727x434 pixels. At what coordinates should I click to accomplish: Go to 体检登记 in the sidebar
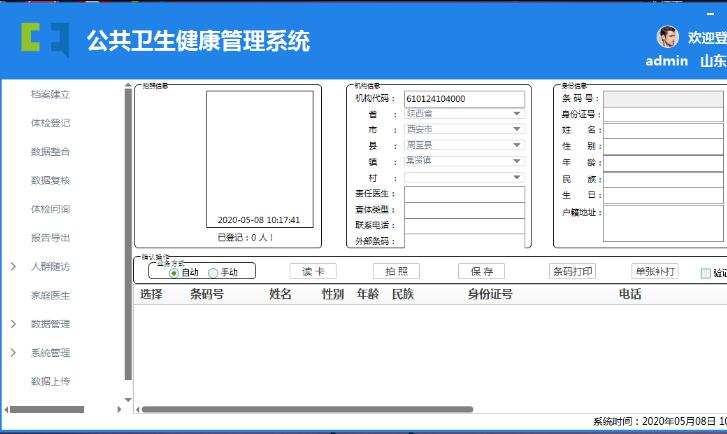point(50,123)
